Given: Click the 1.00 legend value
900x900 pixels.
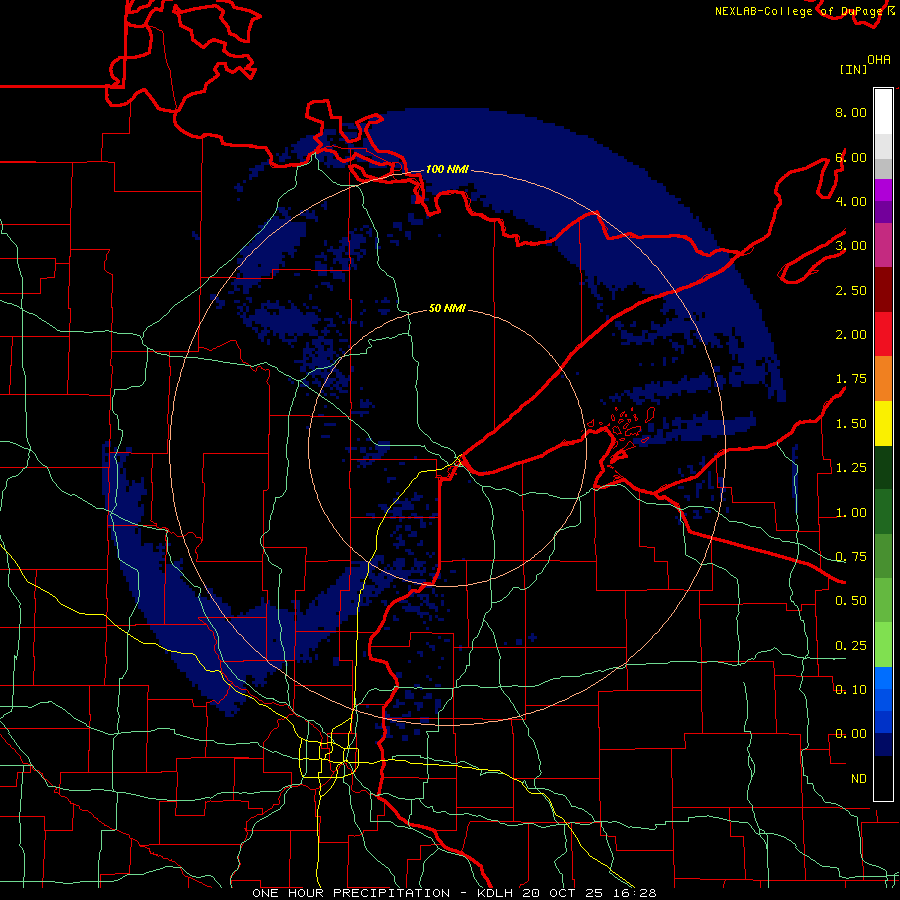Looking at the screenshot, I should (x=851, y=513).
